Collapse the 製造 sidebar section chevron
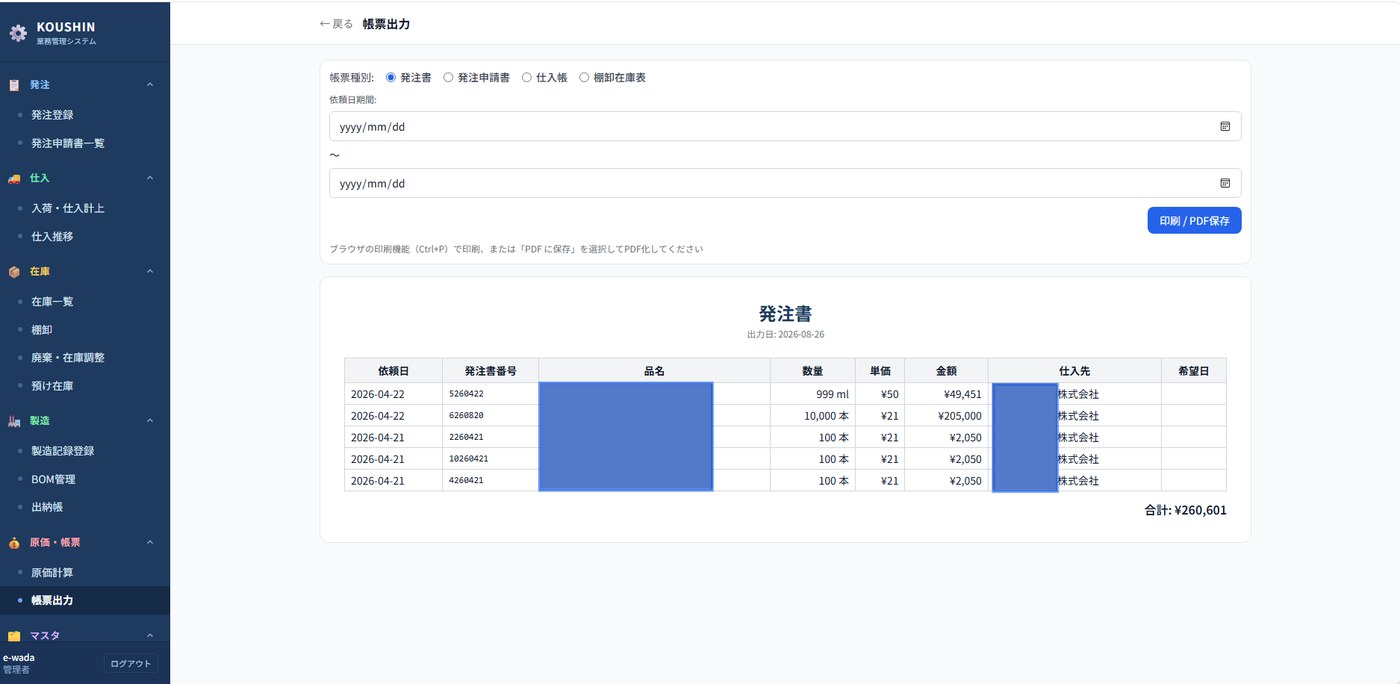1400x684 pixels. [150, 421]
